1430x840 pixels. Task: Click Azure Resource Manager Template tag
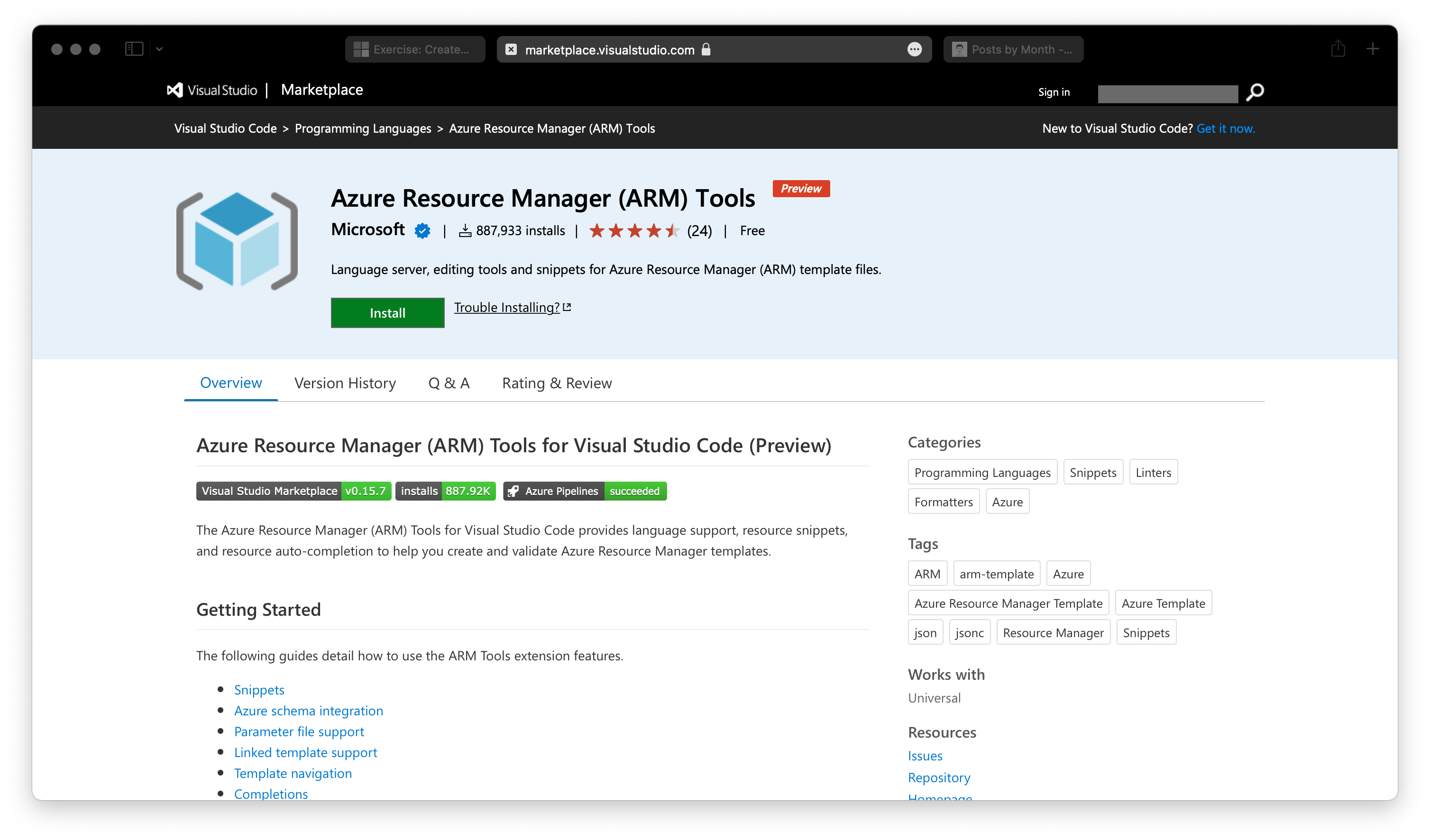[1008, 603]
